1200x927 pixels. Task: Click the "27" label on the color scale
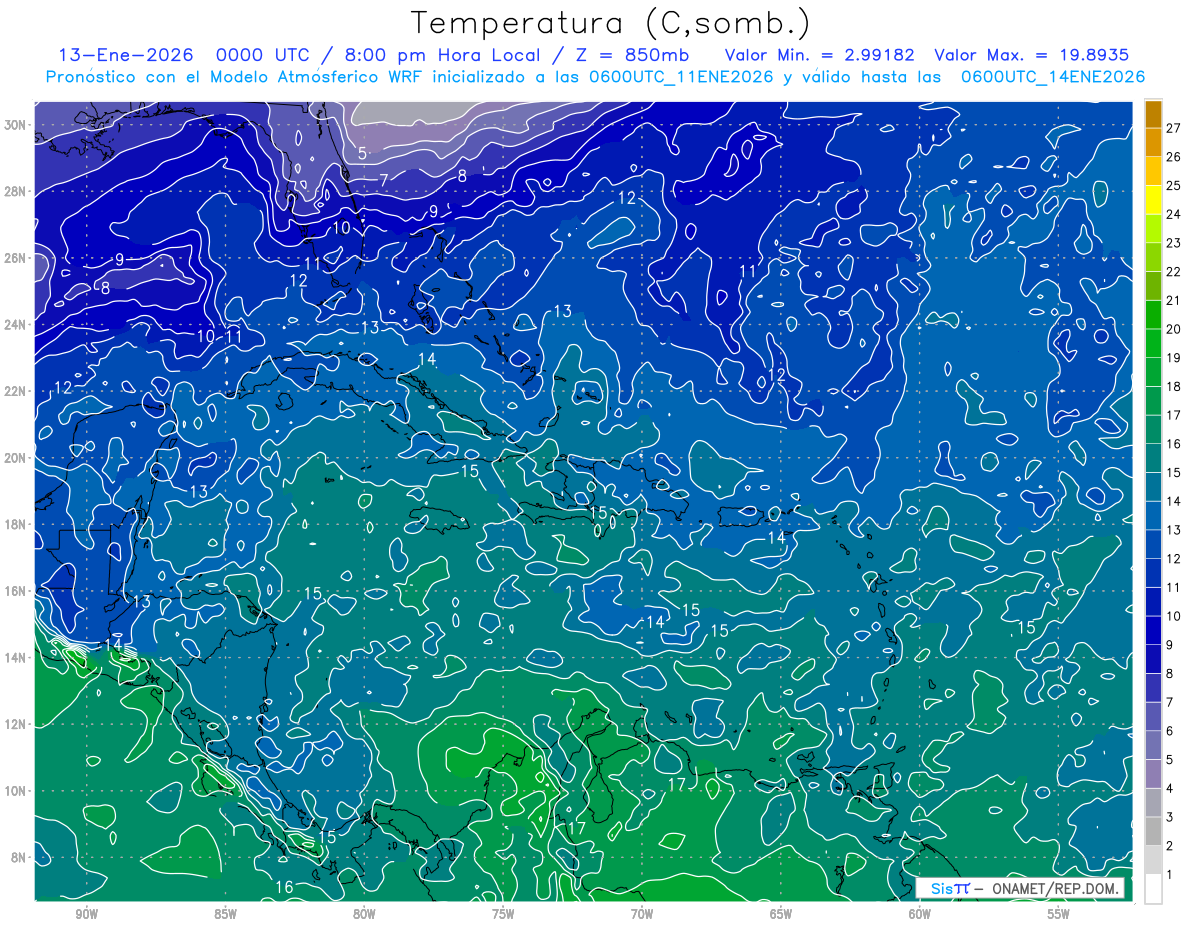click(x=1174, y=127)
